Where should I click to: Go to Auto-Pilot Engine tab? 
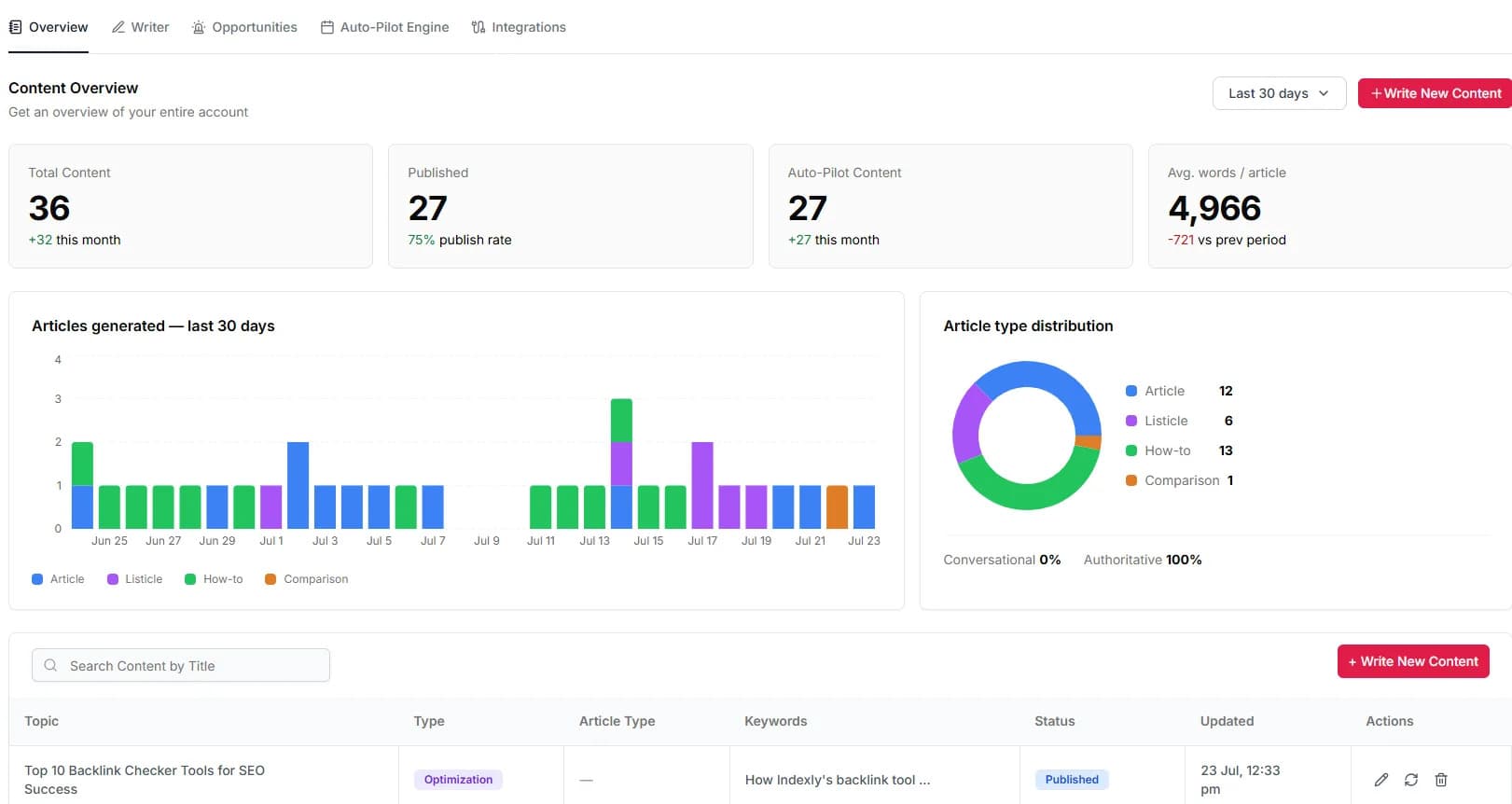(384, 27)
